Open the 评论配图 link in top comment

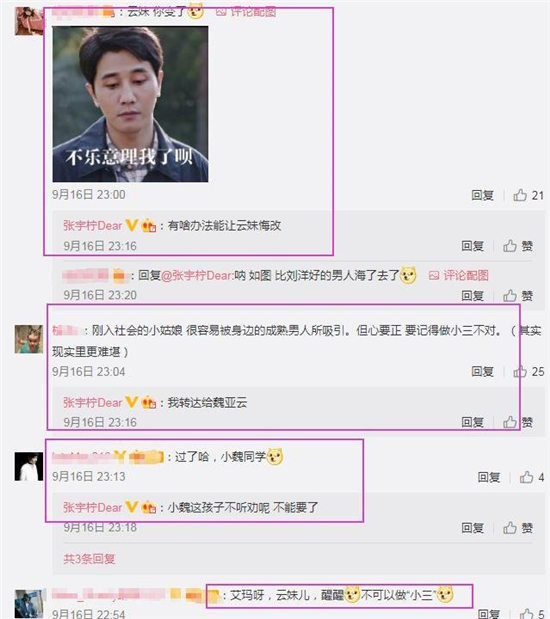coord(246,12)
